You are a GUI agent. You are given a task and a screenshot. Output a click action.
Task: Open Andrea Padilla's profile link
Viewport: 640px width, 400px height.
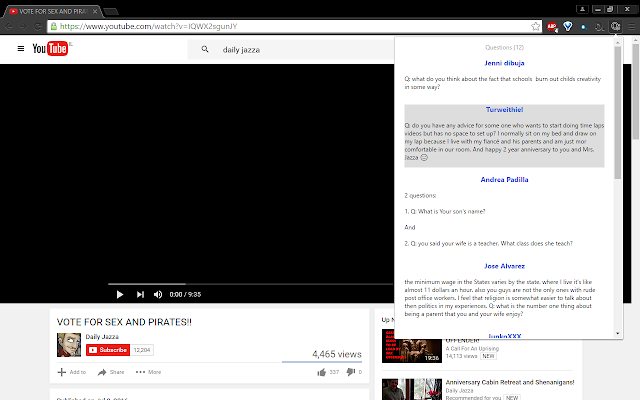click(504, 180)
